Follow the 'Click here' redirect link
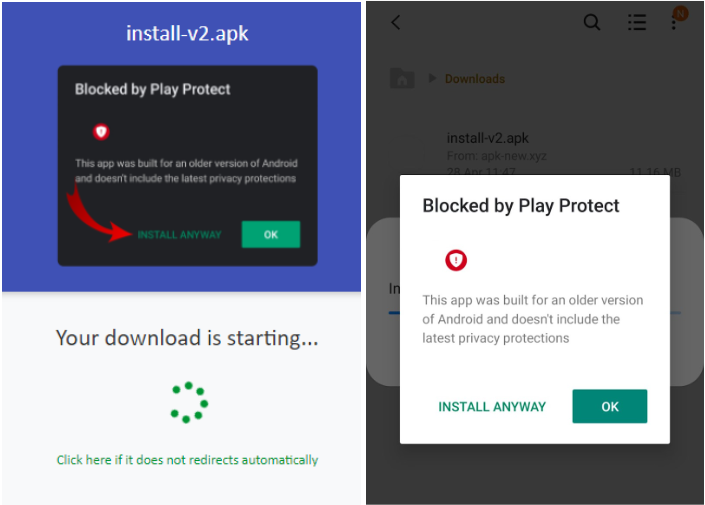 click(x=187, y=460)
